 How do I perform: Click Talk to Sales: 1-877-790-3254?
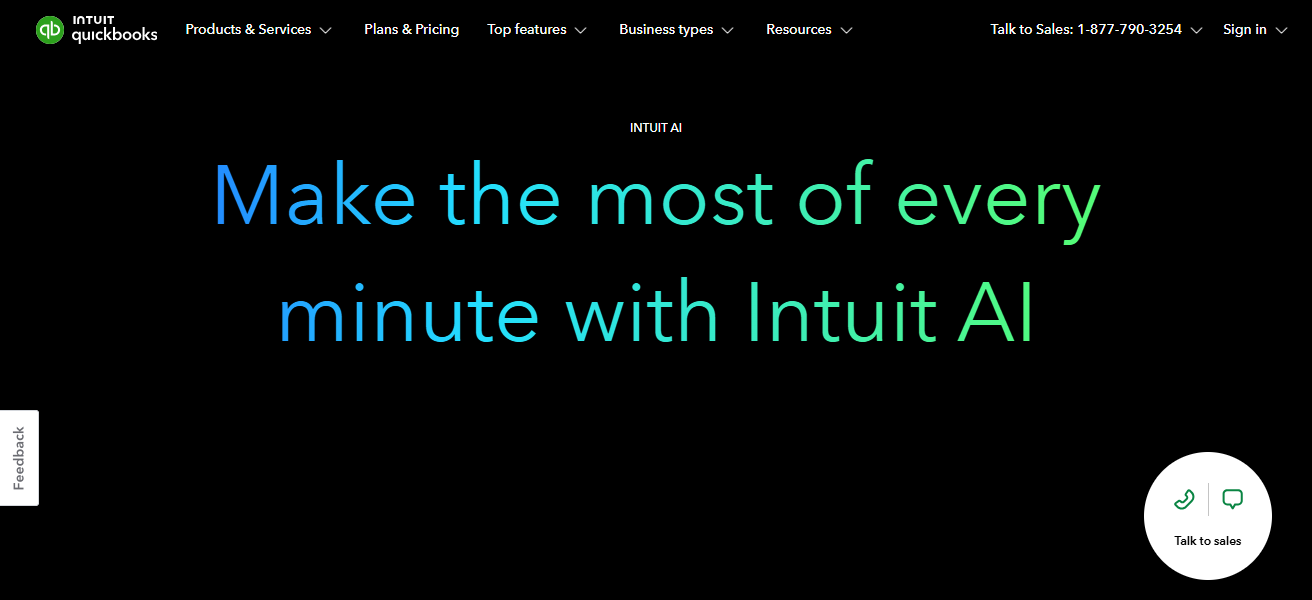[1086, 30]
